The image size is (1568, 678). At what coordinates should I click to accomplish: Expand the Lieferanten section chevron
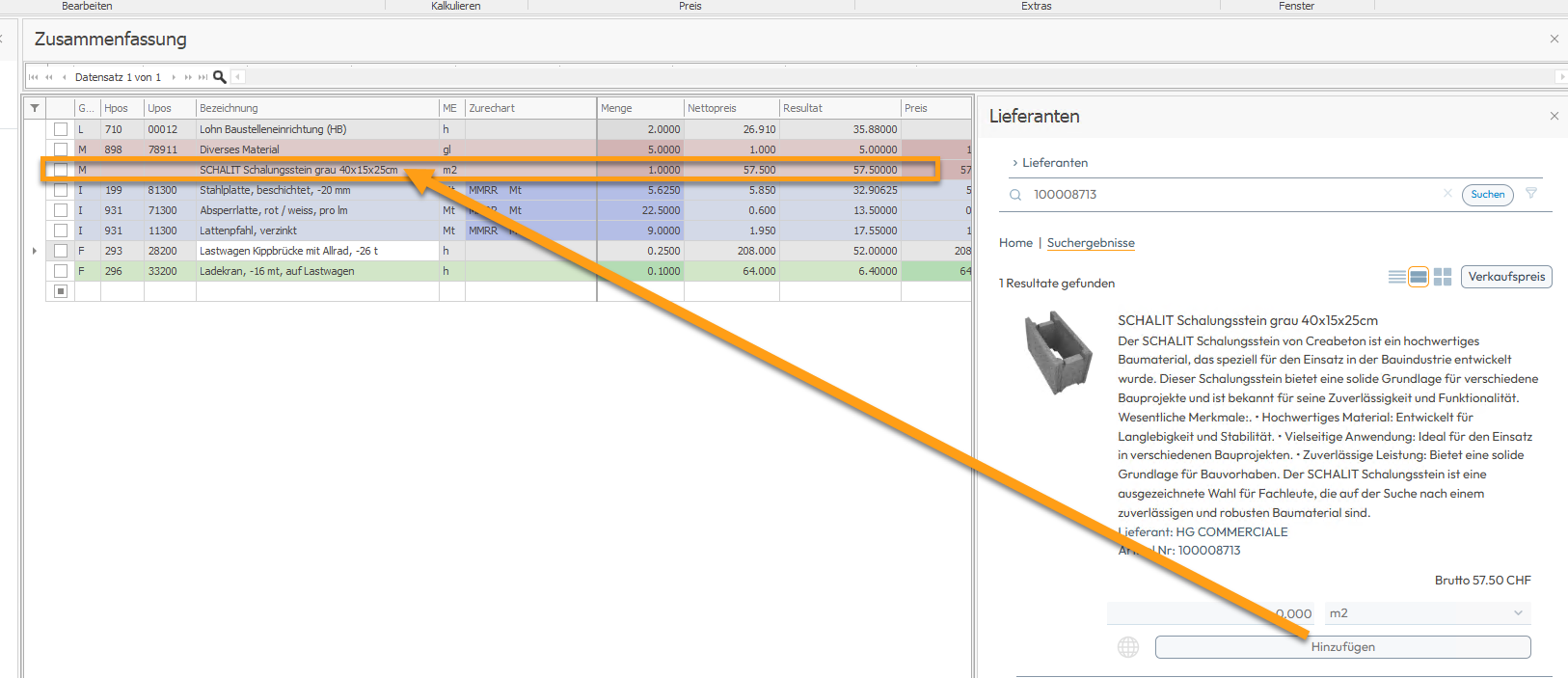[1014, 163]
